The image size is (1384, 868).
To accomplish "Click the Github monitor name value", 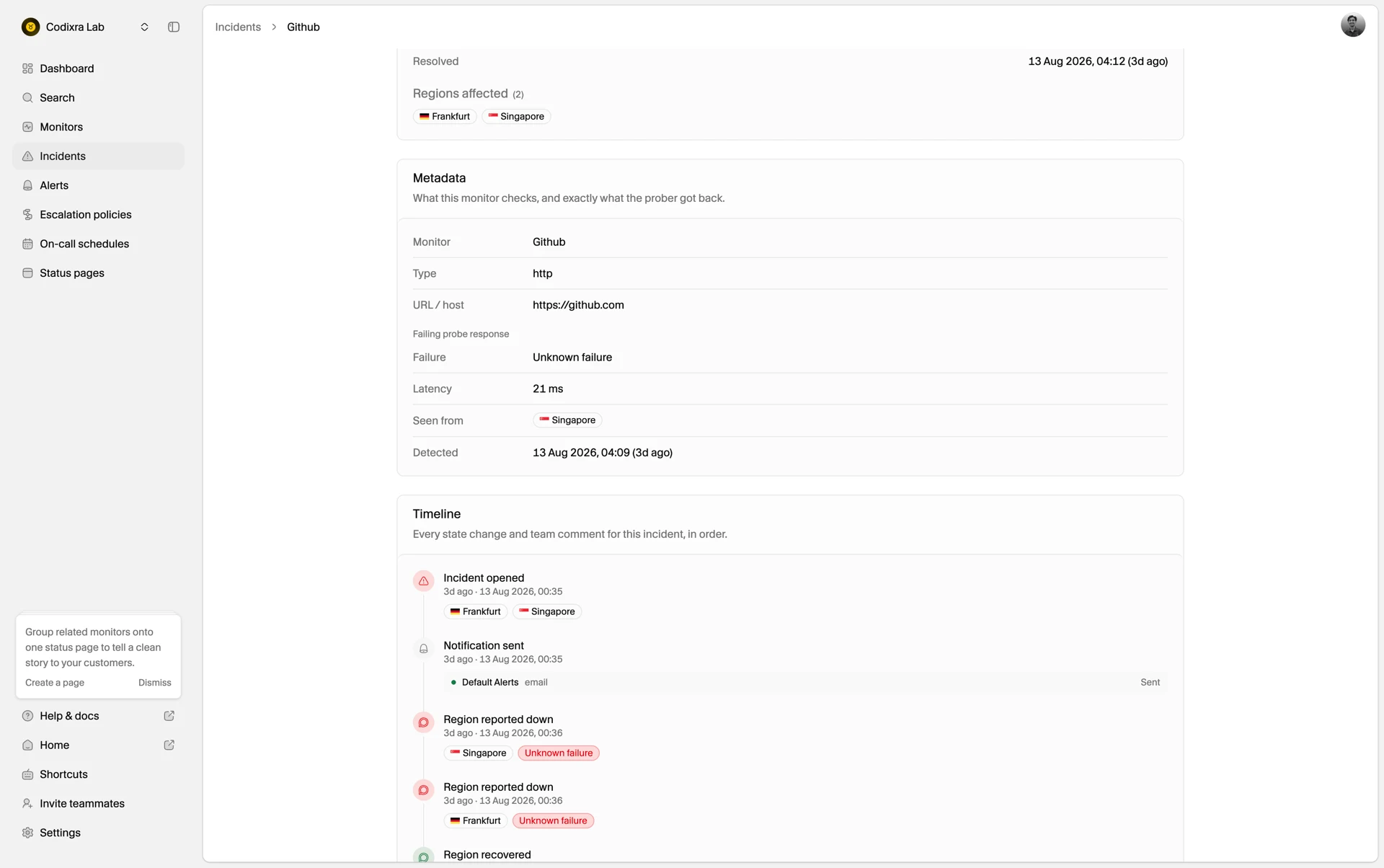I will pos(549,242).
